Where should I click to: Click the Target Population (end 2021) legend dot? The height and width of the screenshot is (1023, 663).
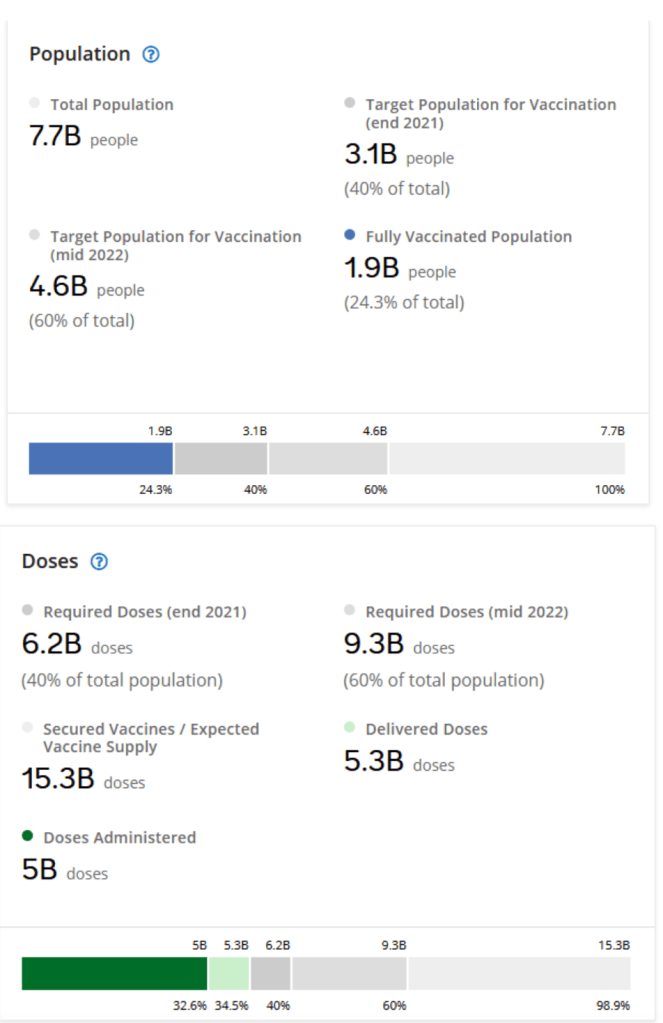click(349, 103)
